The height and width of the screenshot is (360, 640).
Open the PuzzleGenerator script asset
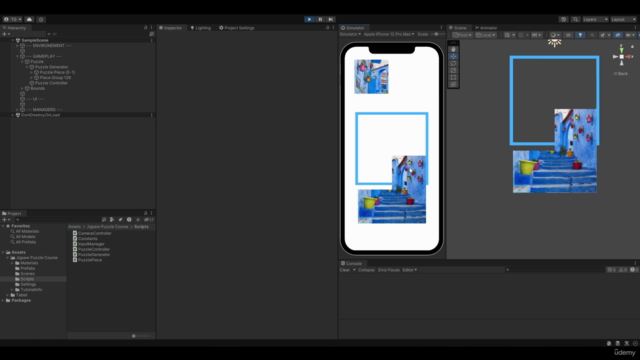[91, 255]
